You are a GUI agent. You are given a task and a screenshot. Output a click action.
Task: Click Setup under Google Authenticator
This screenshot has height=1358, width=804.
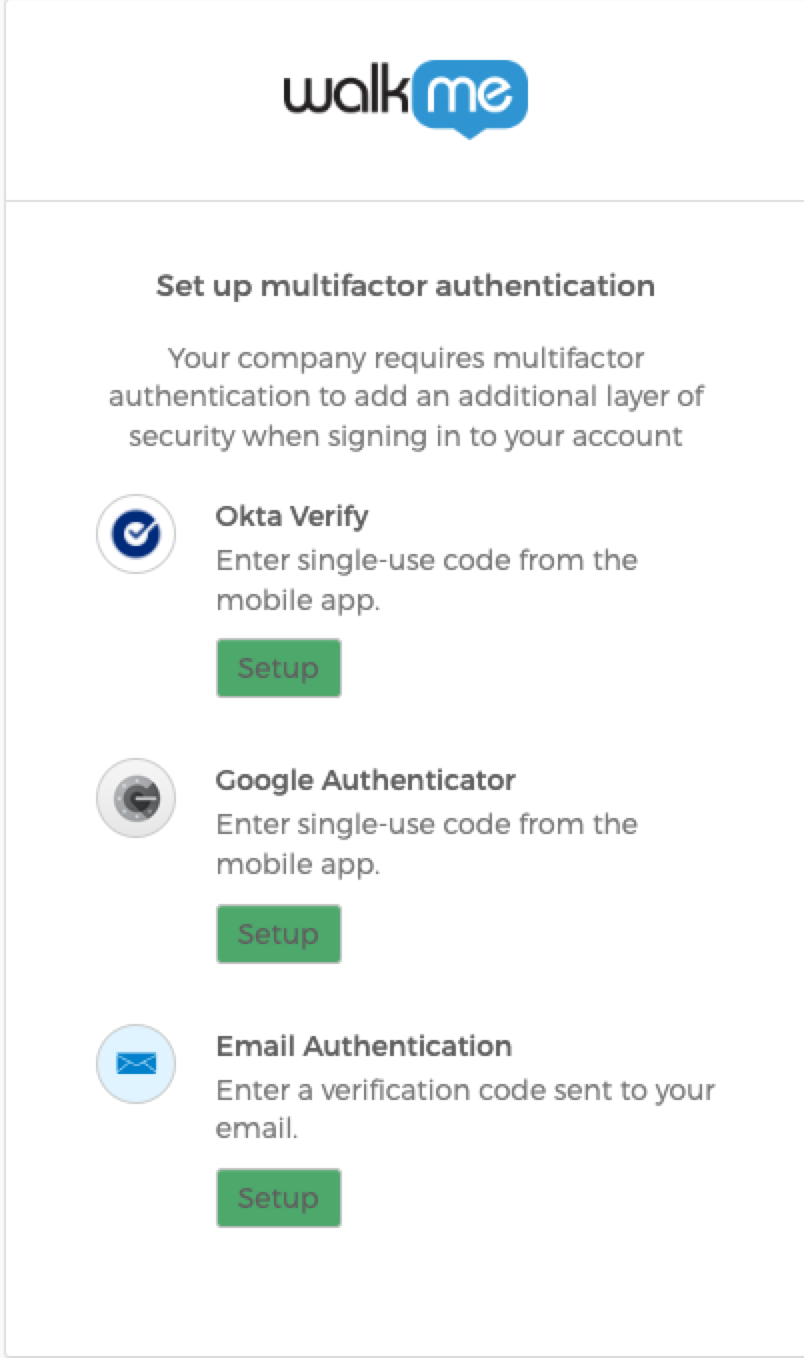(x=278, y=933)
